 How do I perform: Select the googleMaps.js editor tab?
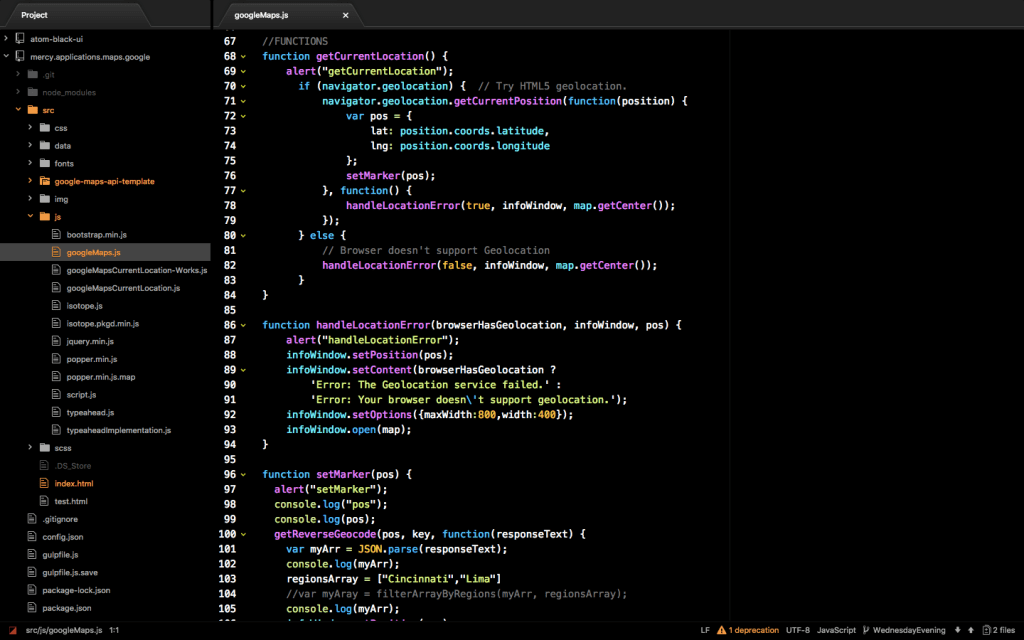262,15
